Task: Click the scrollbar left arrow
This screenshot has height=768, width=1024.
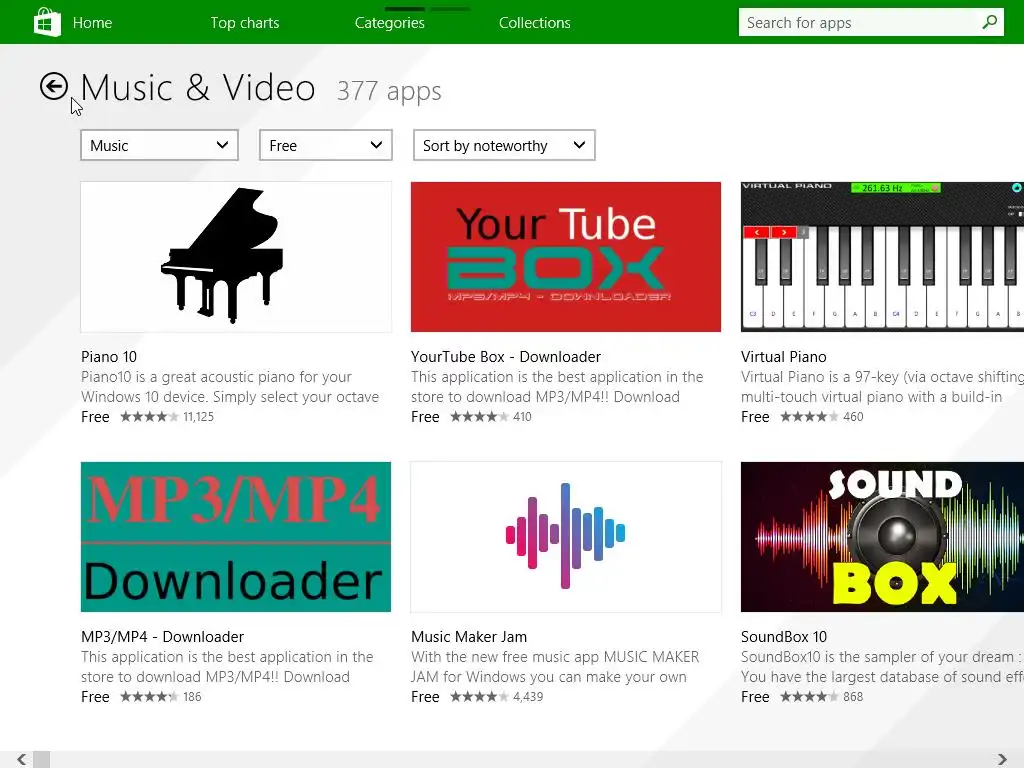Action: (x=22, y=760)
